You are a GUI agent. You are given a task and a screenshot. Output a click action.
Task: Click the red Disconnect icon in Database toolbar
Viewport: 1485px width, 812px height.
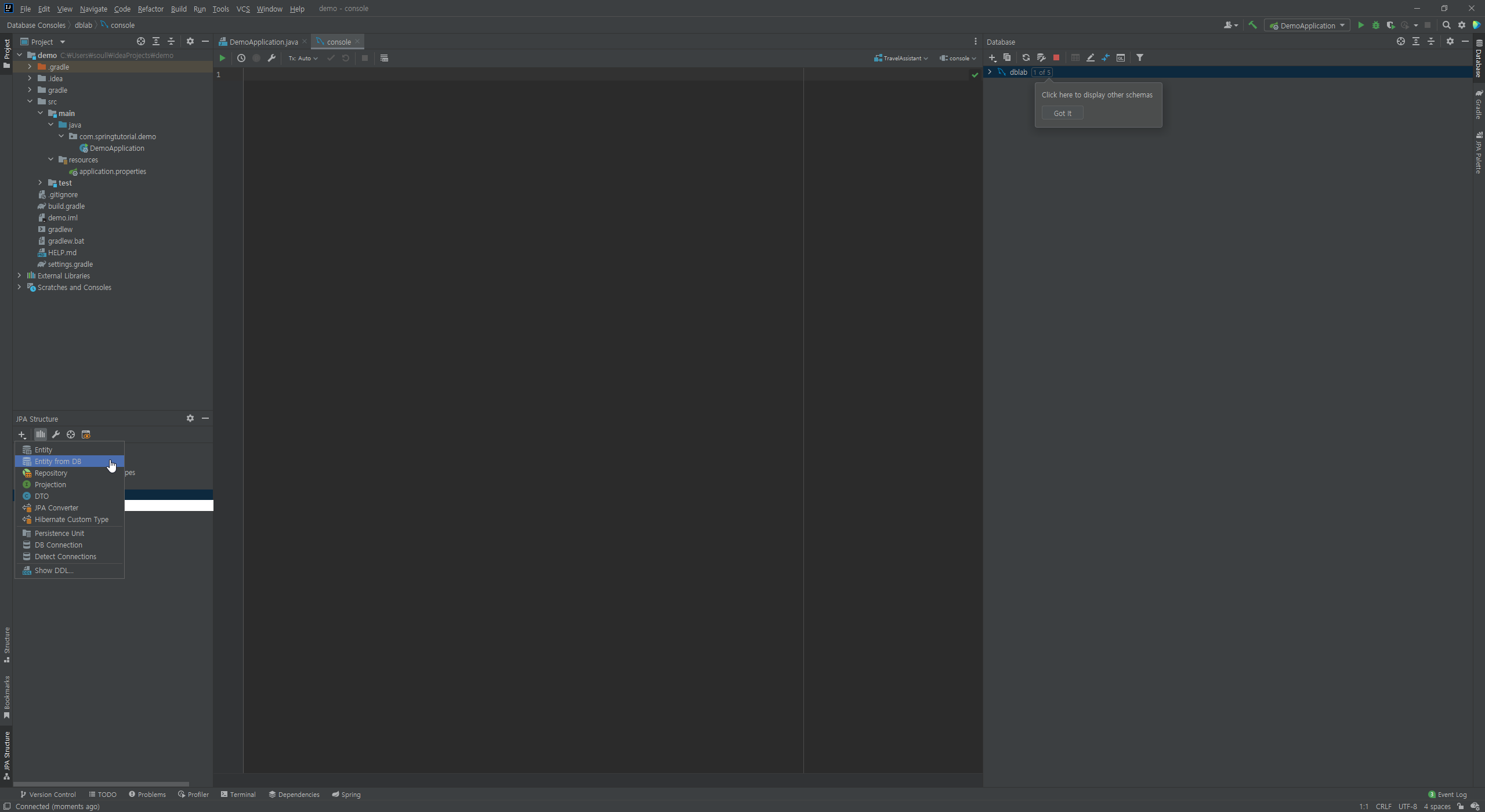point(1056,57)
